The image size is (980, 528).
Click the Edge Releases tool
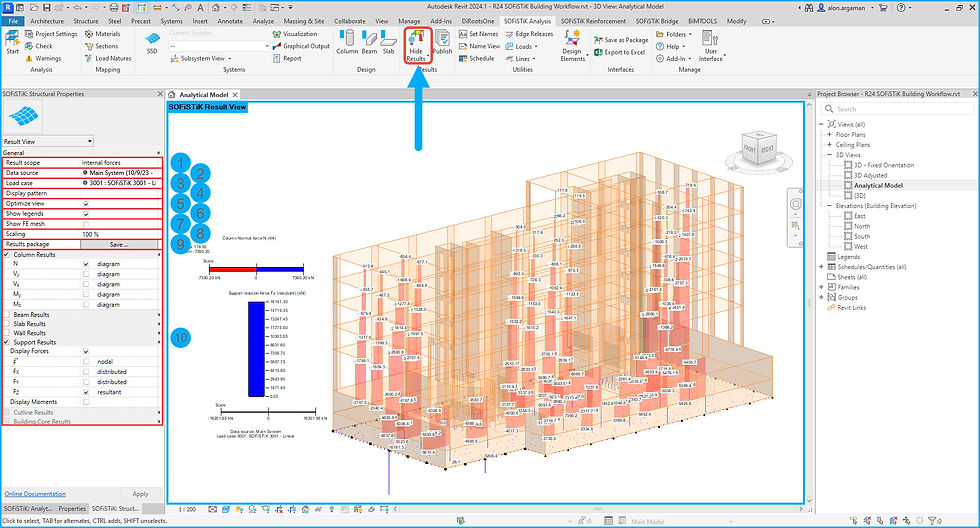pos(529,34)
